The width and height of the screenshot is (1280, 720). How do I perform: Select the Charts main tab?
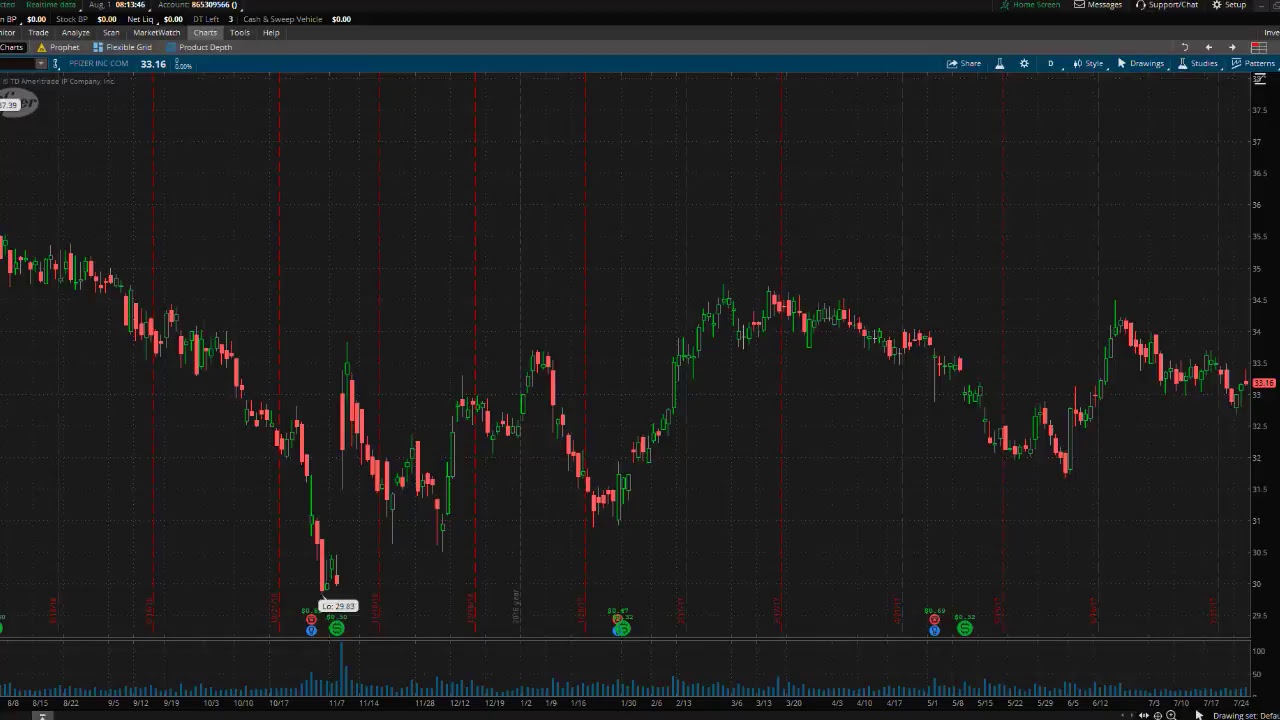pyautogui.click(x=205, y=33)
